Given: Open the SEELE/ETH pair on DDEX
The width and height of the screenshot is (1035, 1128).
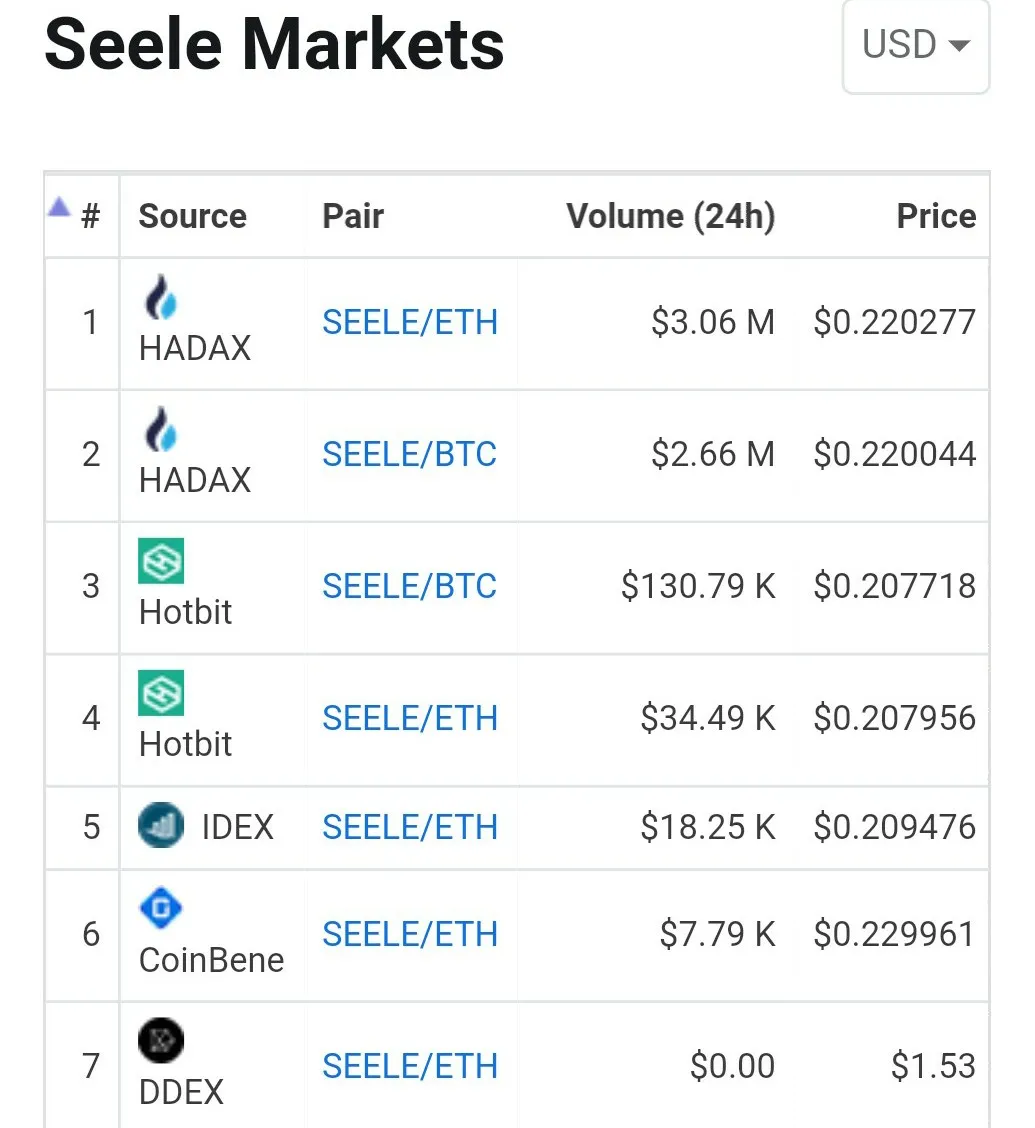Looking at the screenshot, I should [410, 1066].
